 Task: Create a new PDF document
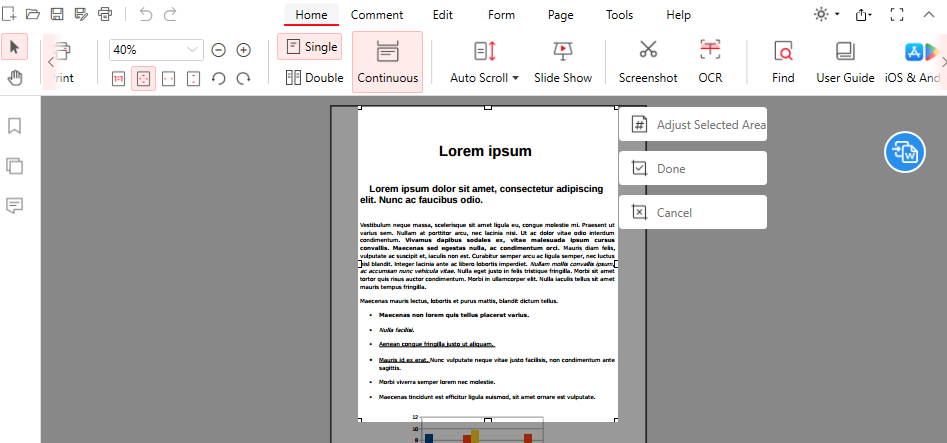[10, 14]
